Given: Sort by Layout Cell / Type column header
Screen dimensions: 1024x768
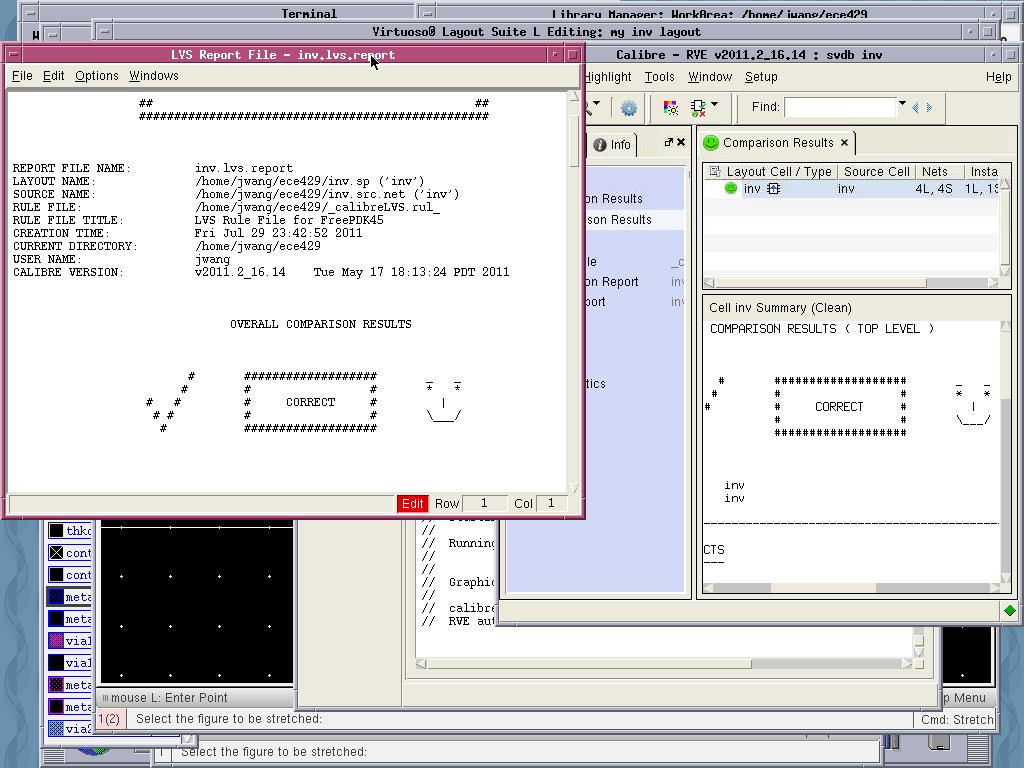Looking at the screenshot, I should point(778,172).
